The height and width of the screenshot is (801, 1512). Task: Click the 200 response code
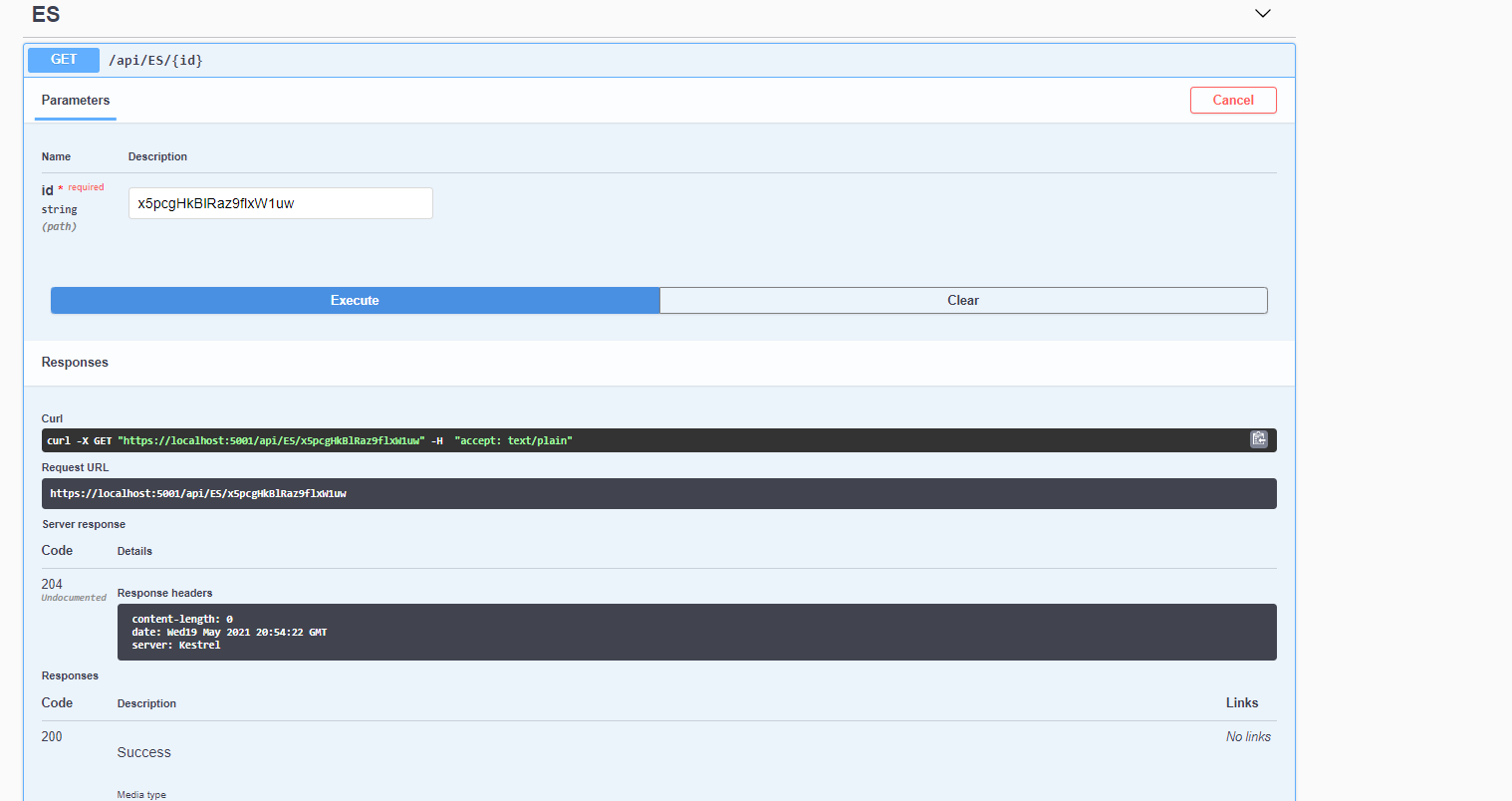(x=52, y=737)
